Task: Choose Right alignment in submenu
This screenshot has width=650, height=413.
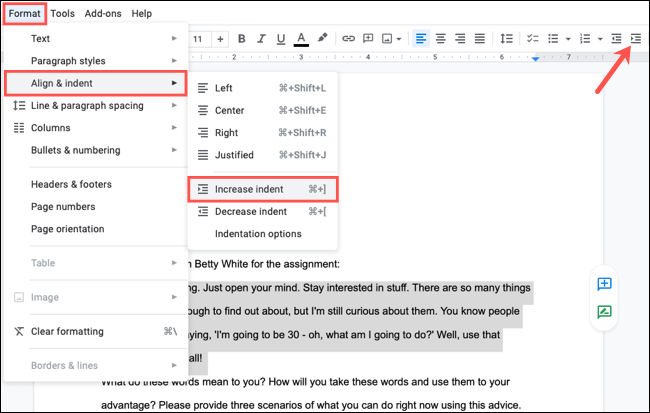Action: click(x=262, y=133)
